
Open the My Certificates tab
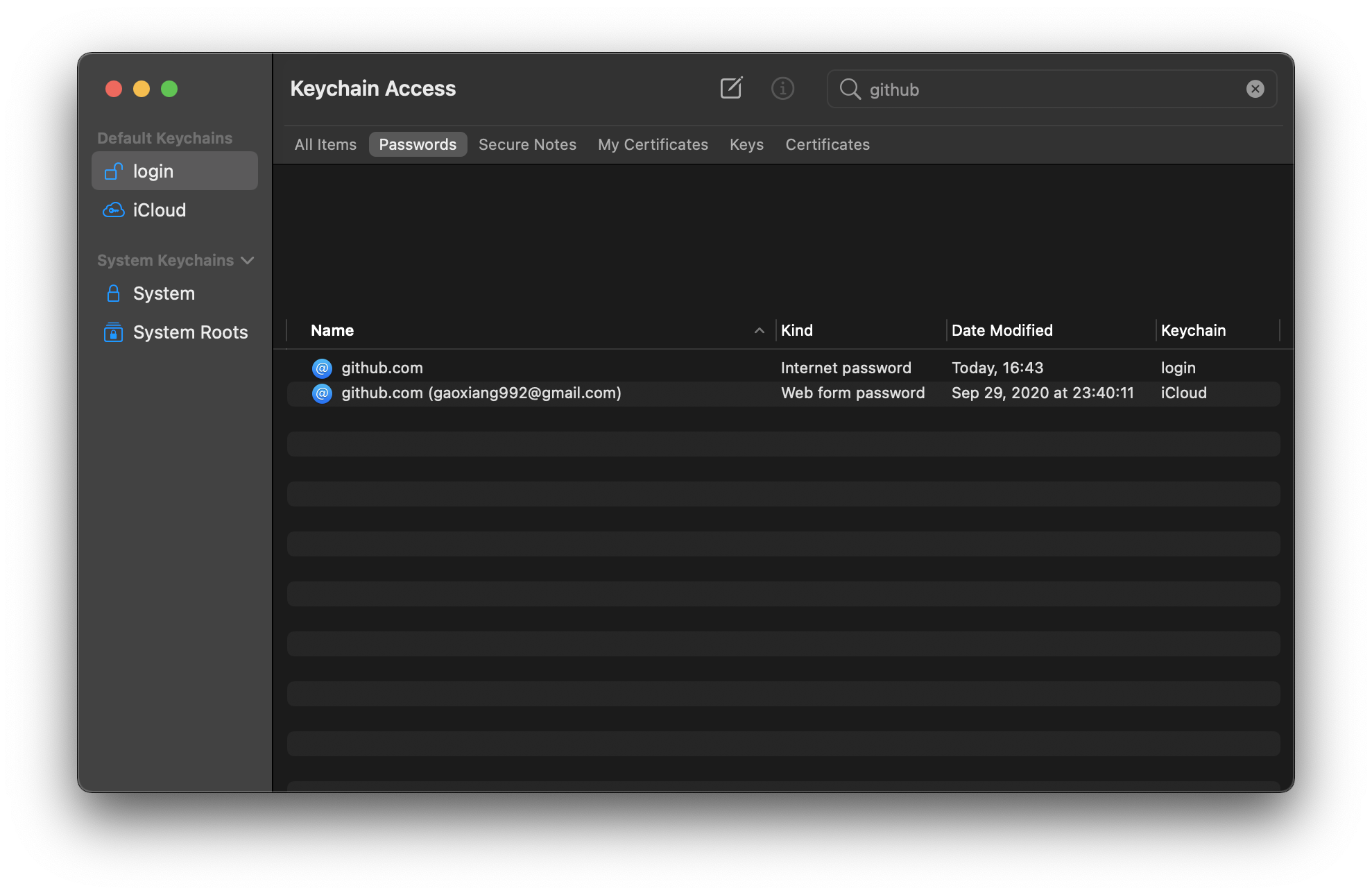[x=653, y=144]
